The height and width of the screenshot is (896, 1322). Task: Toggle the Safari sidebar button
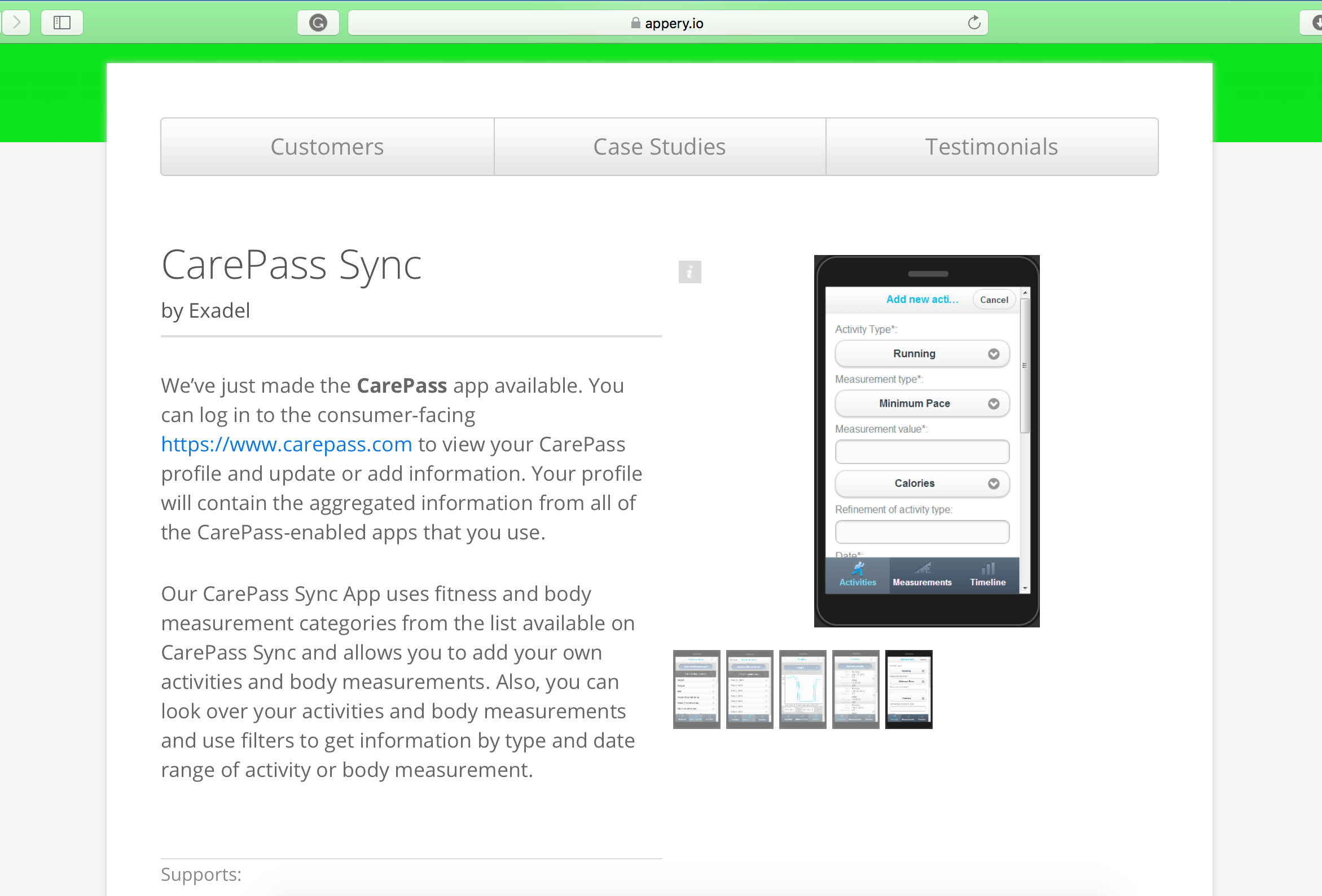click(62, 23)
